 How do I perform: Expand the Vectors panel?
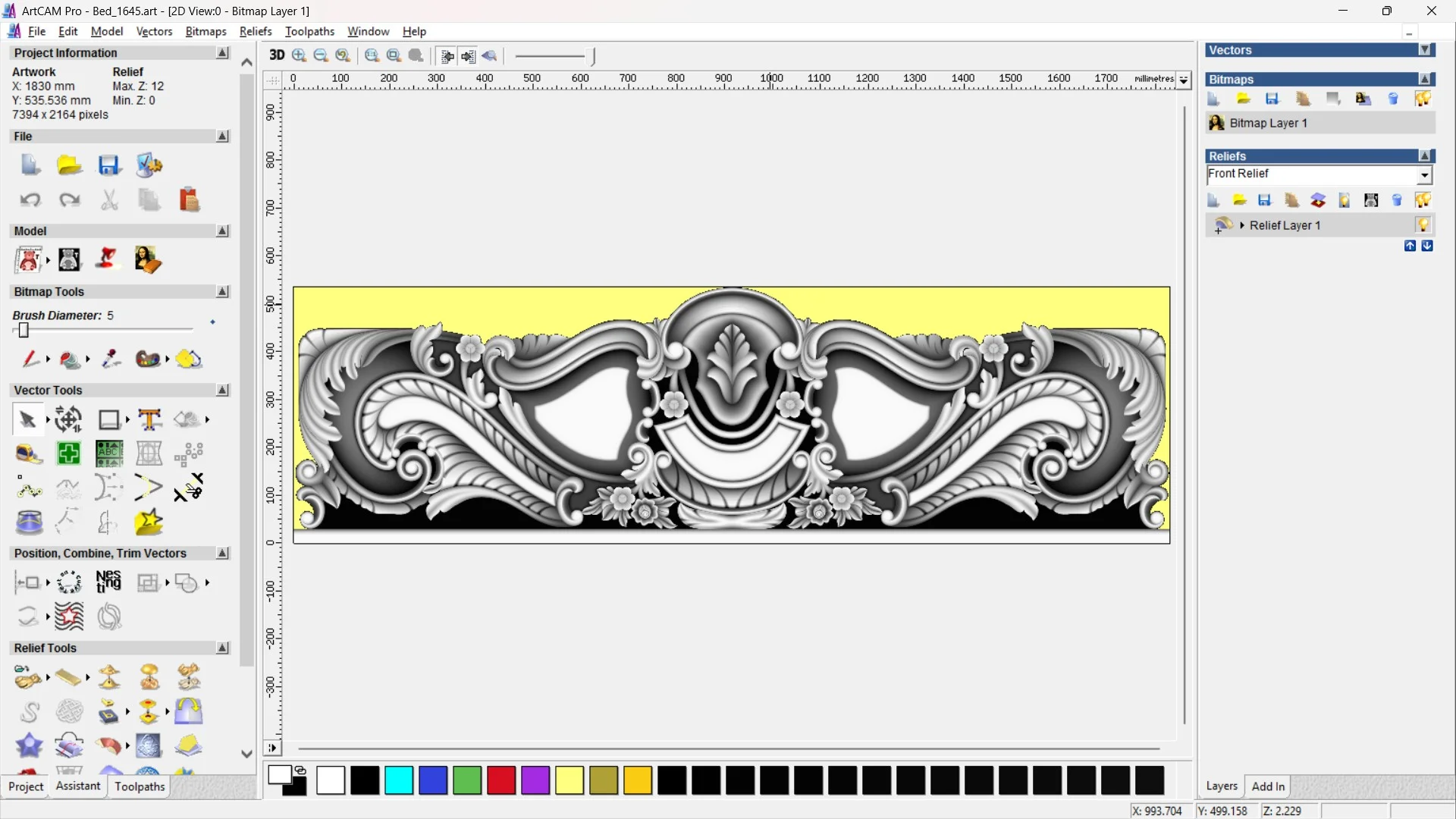coord(1425,50)
